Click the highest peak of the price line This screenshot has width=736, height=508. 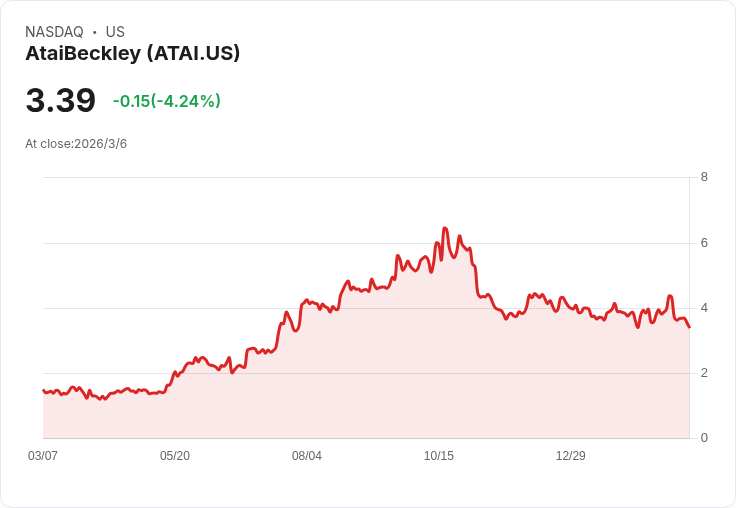[x=445, y=229]
